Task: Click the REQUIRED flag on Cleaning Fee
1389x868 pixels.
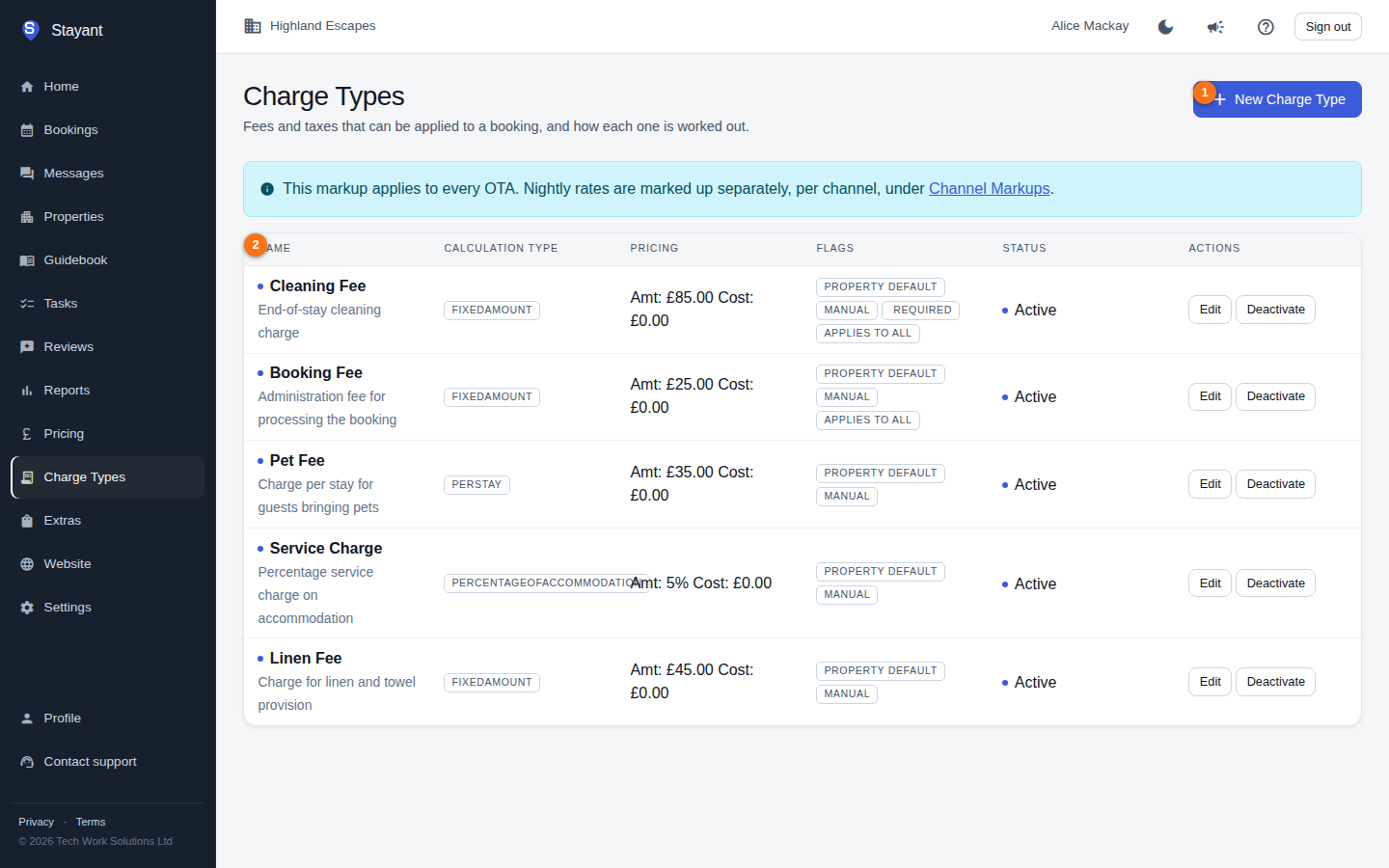Action: 921,311
